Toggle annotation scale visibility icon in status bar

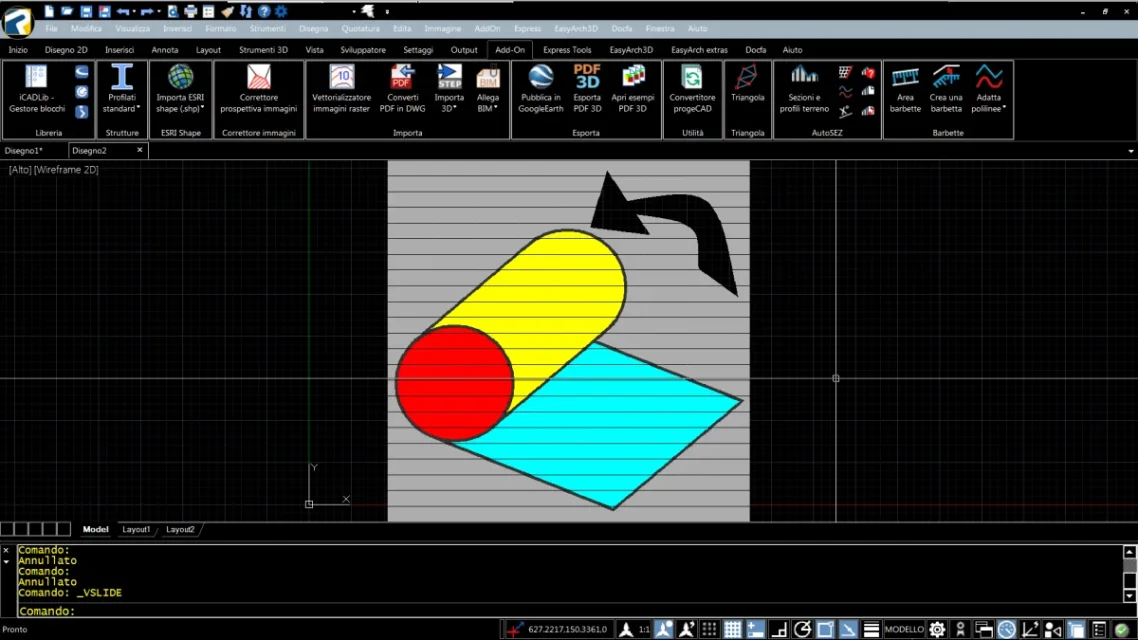[x=663, y=629]
